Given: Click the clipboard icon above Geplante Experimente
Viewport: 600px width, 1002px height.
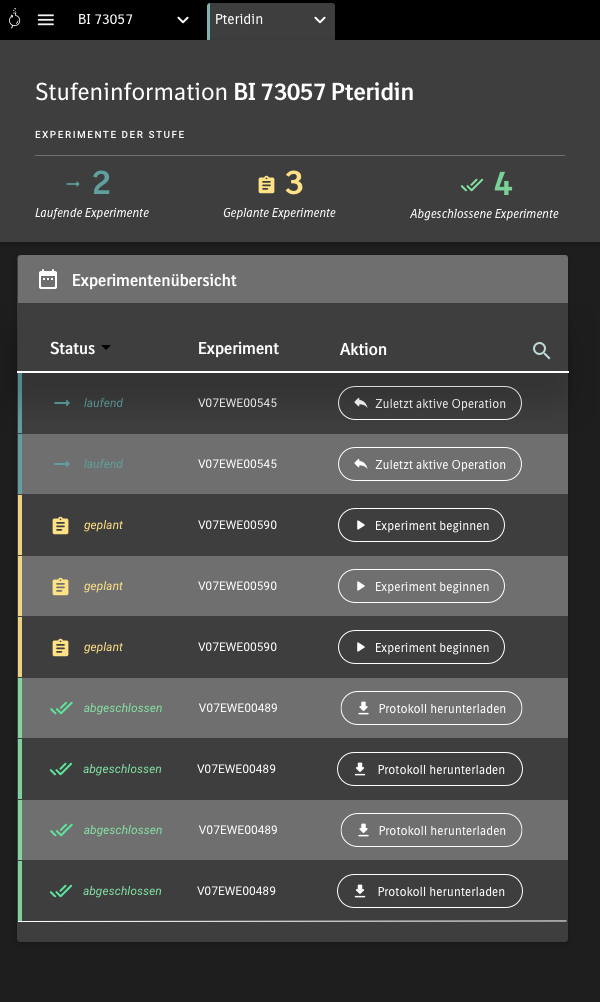Looking at the screenshot, I should click(x=266, y=184).
